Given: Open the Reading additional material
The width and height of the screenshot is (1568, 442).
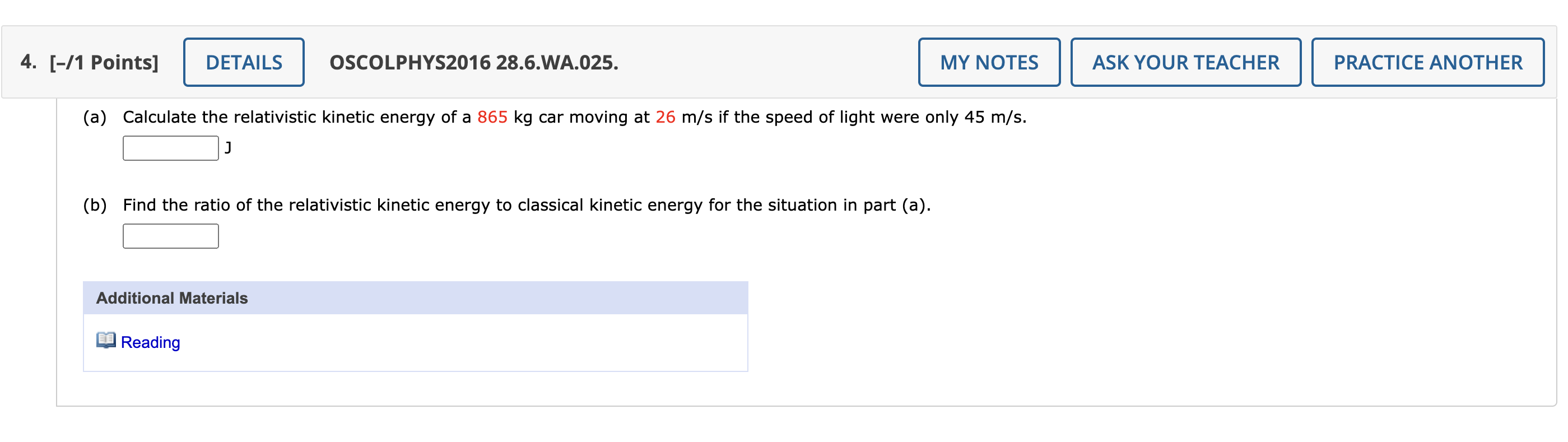Looking at the screenshot, I should 150,342.
